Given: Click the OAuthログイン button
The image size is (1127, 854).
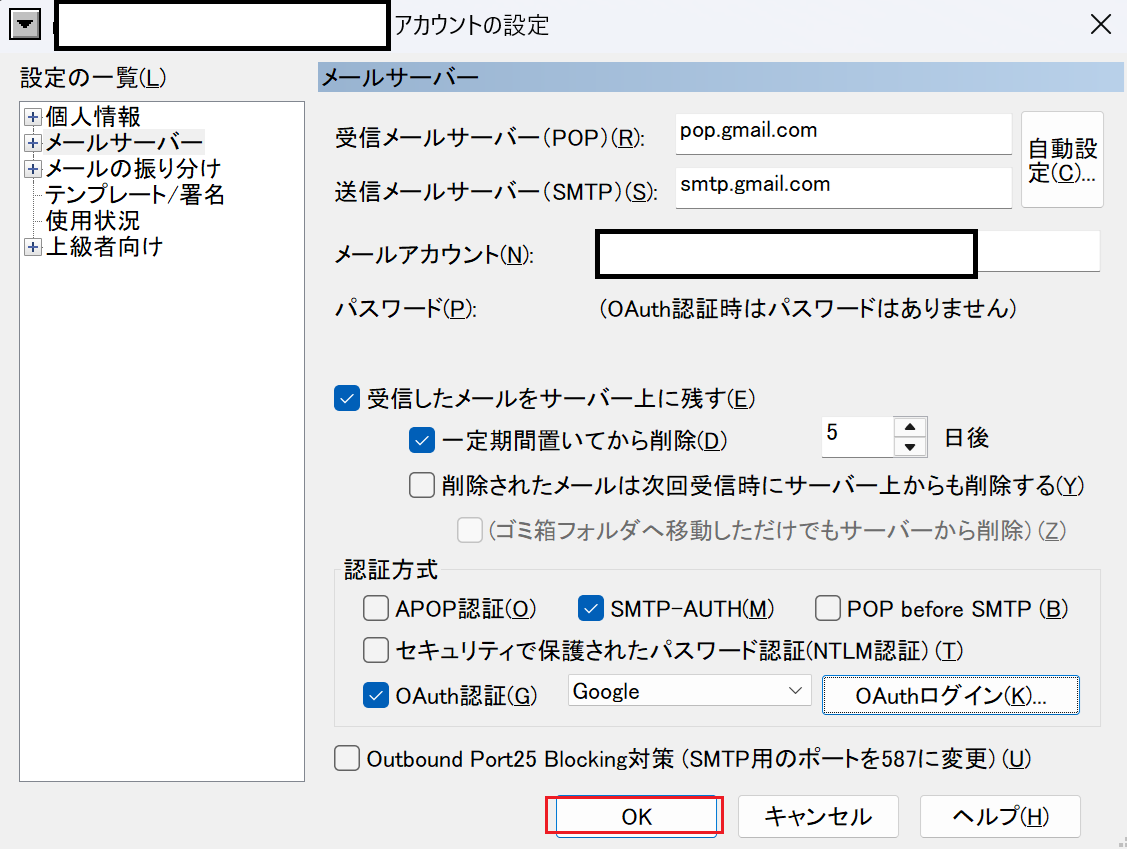Looking at the screenshot, I should coord(950,697).
